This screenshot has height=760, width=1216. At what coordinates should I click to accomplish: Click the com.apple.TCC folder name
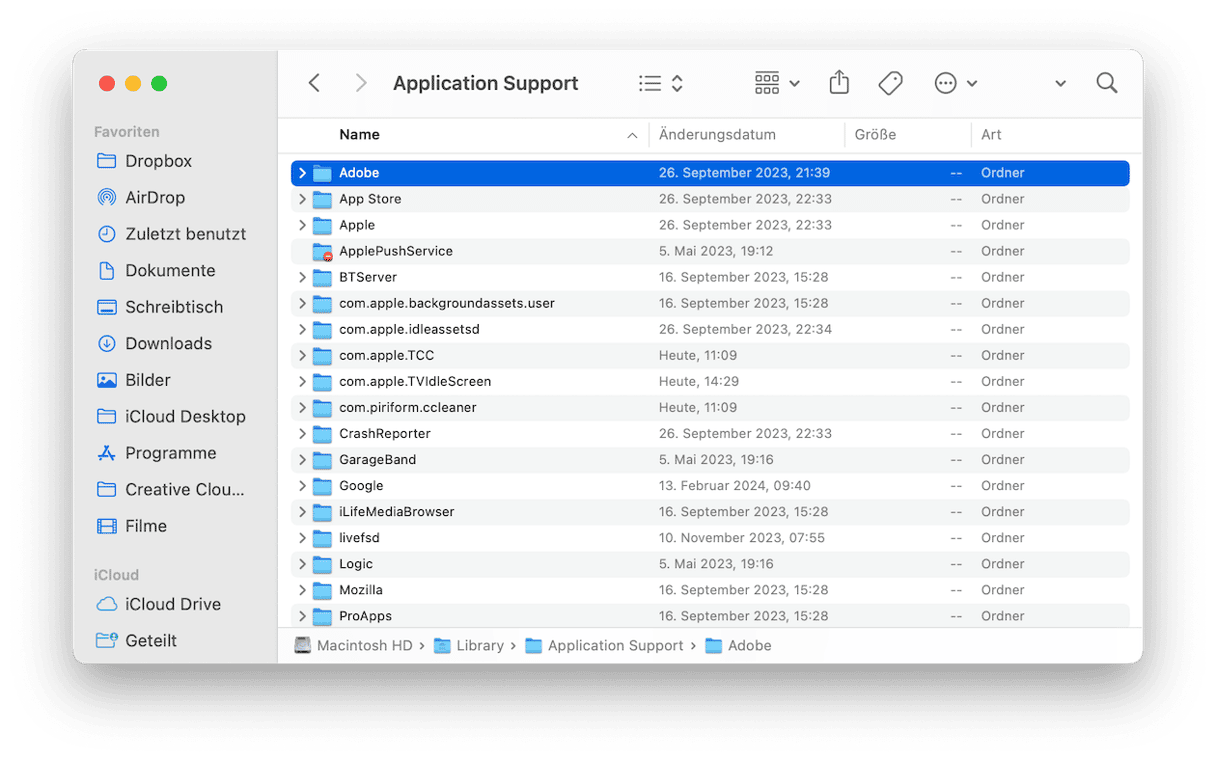tap(386, 355)
